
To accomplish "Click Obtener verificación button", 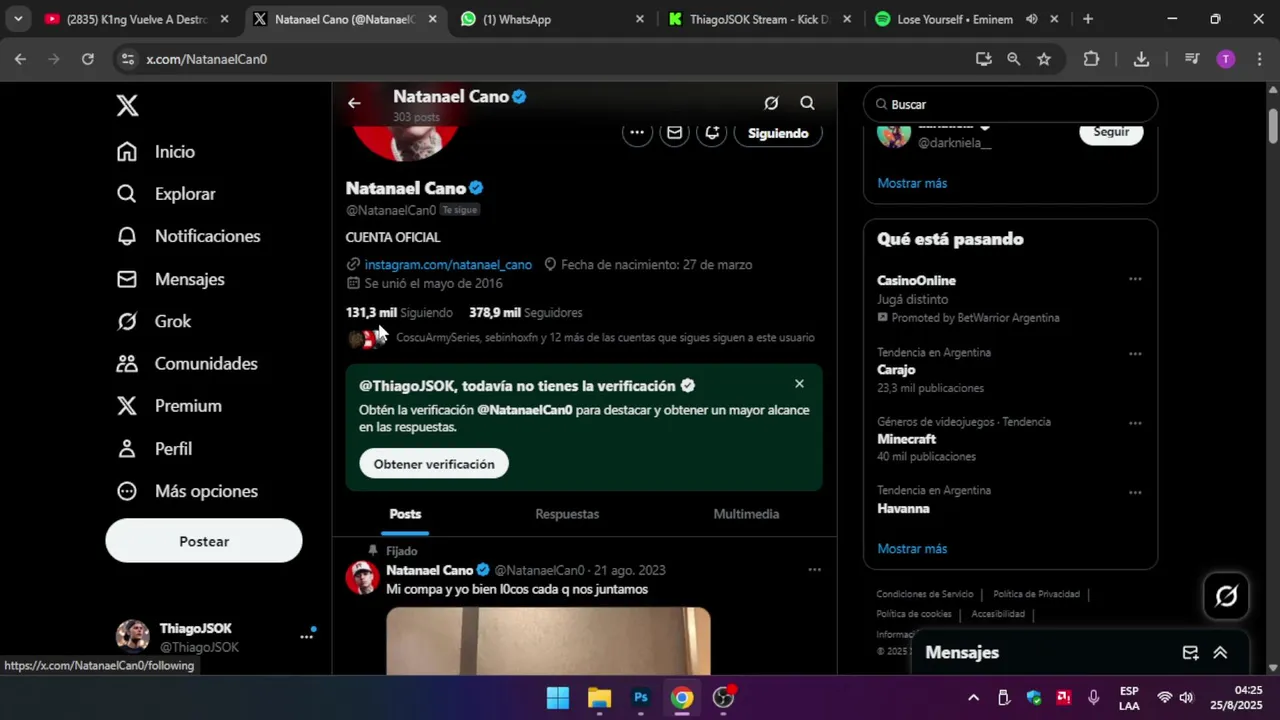I will coord(434,464).
